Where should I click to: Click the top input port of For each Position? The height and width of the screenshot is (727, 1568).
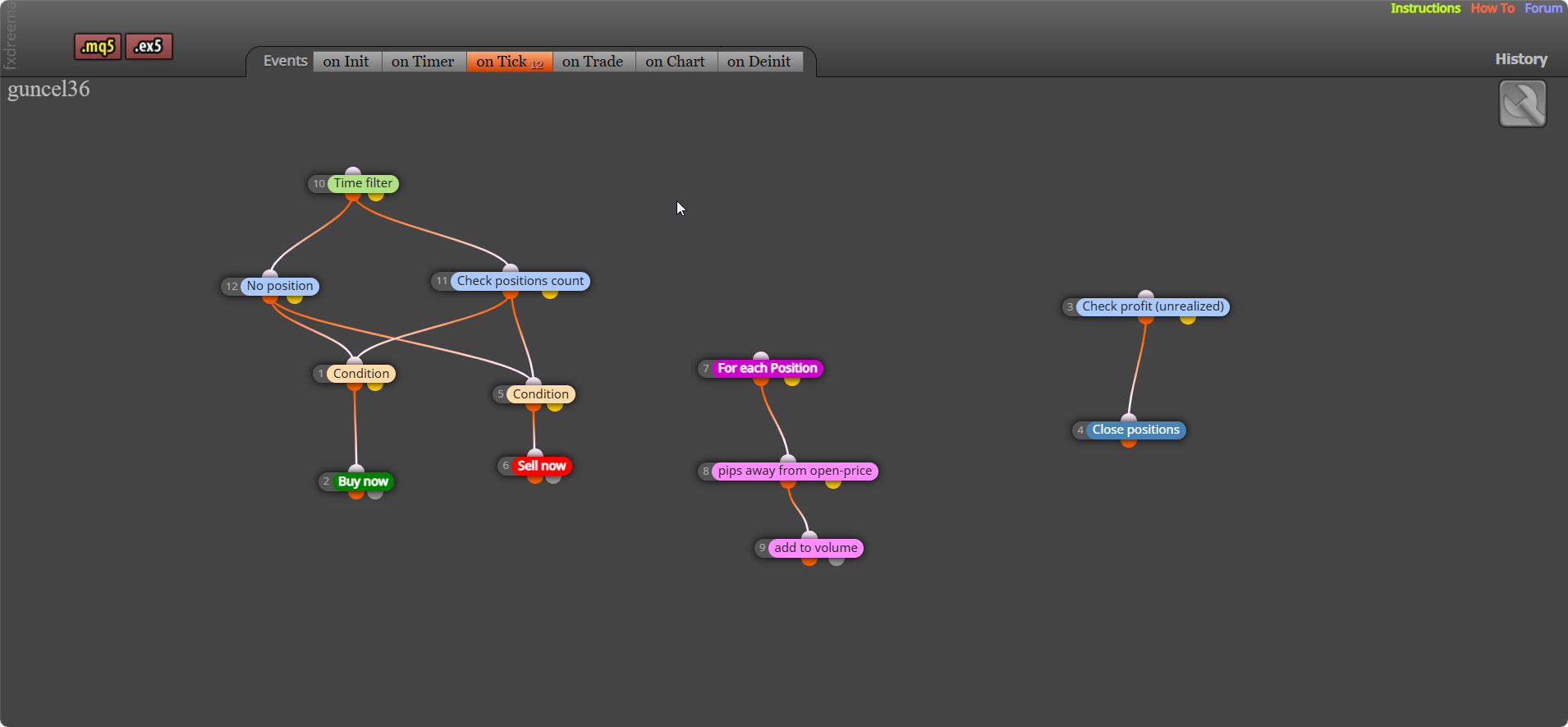761,357
